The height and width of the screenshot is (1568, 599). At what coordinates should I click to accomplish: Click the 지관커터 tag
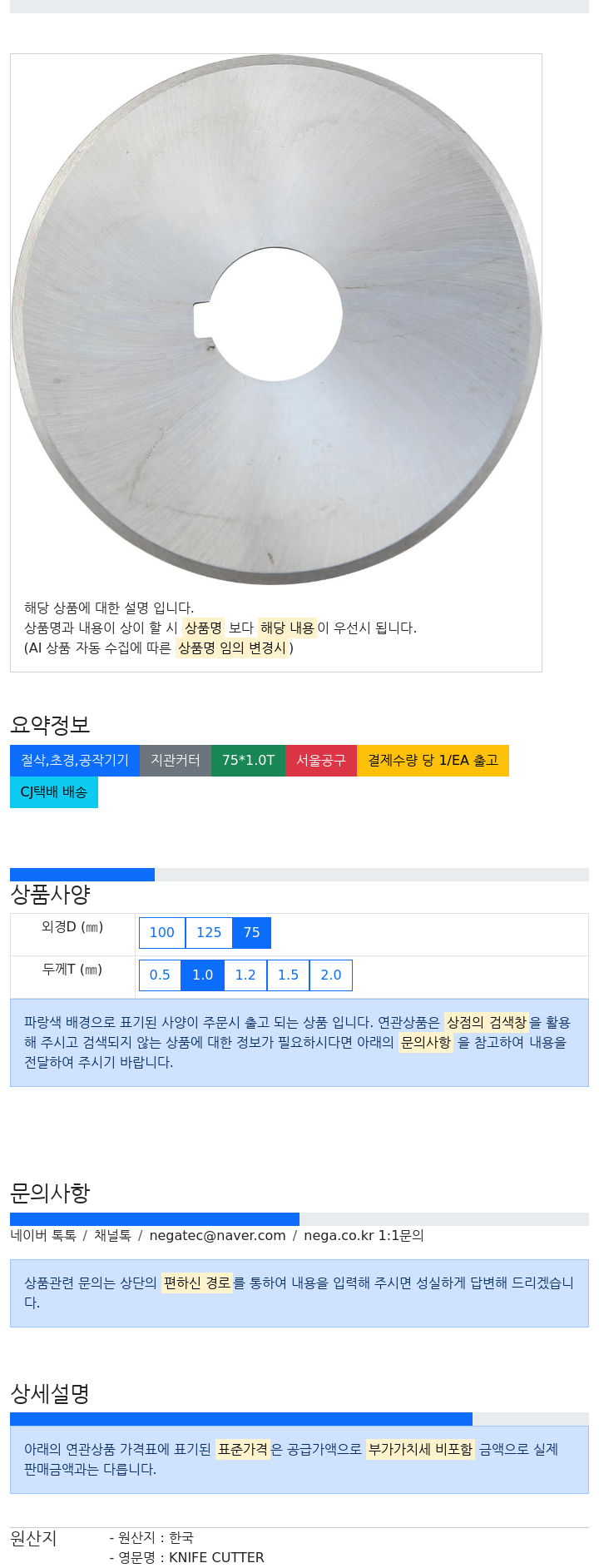[176, 761]
